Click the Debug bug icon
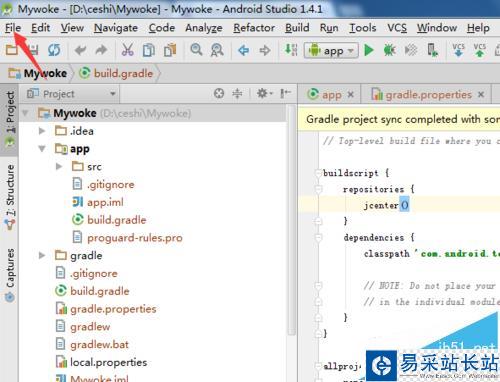 (x=389, y=50)
